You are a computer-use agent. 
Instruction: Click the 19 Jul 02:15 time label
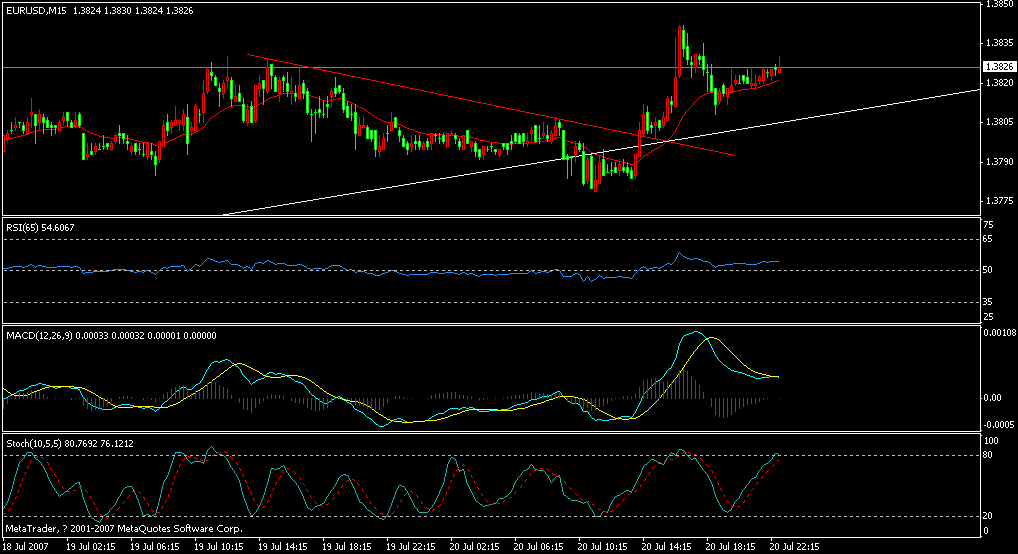coord(91,547)
